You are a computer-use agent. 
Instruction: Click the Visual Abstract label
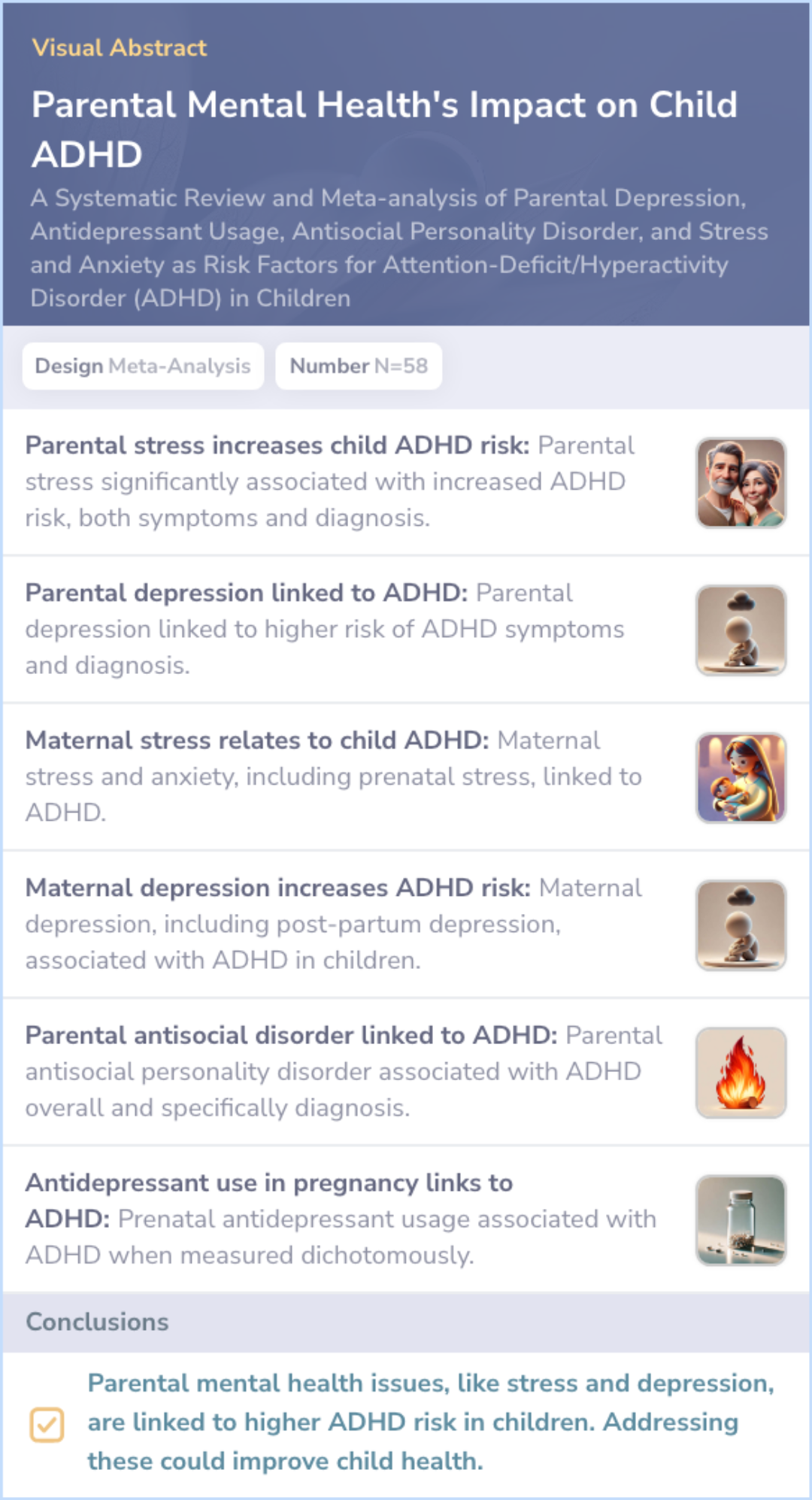[119, 48]
